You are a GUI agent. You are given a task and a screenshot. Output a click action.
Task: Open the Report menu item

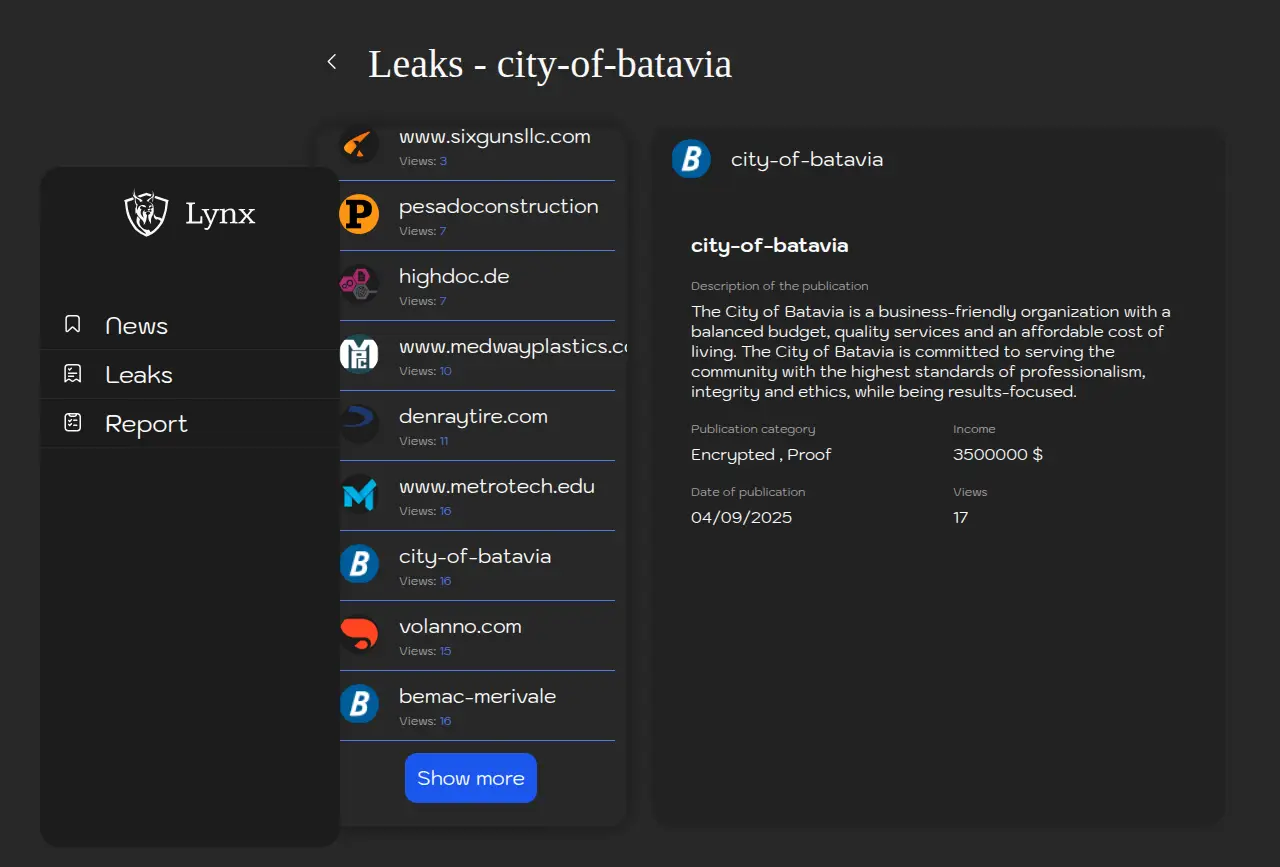146,424
